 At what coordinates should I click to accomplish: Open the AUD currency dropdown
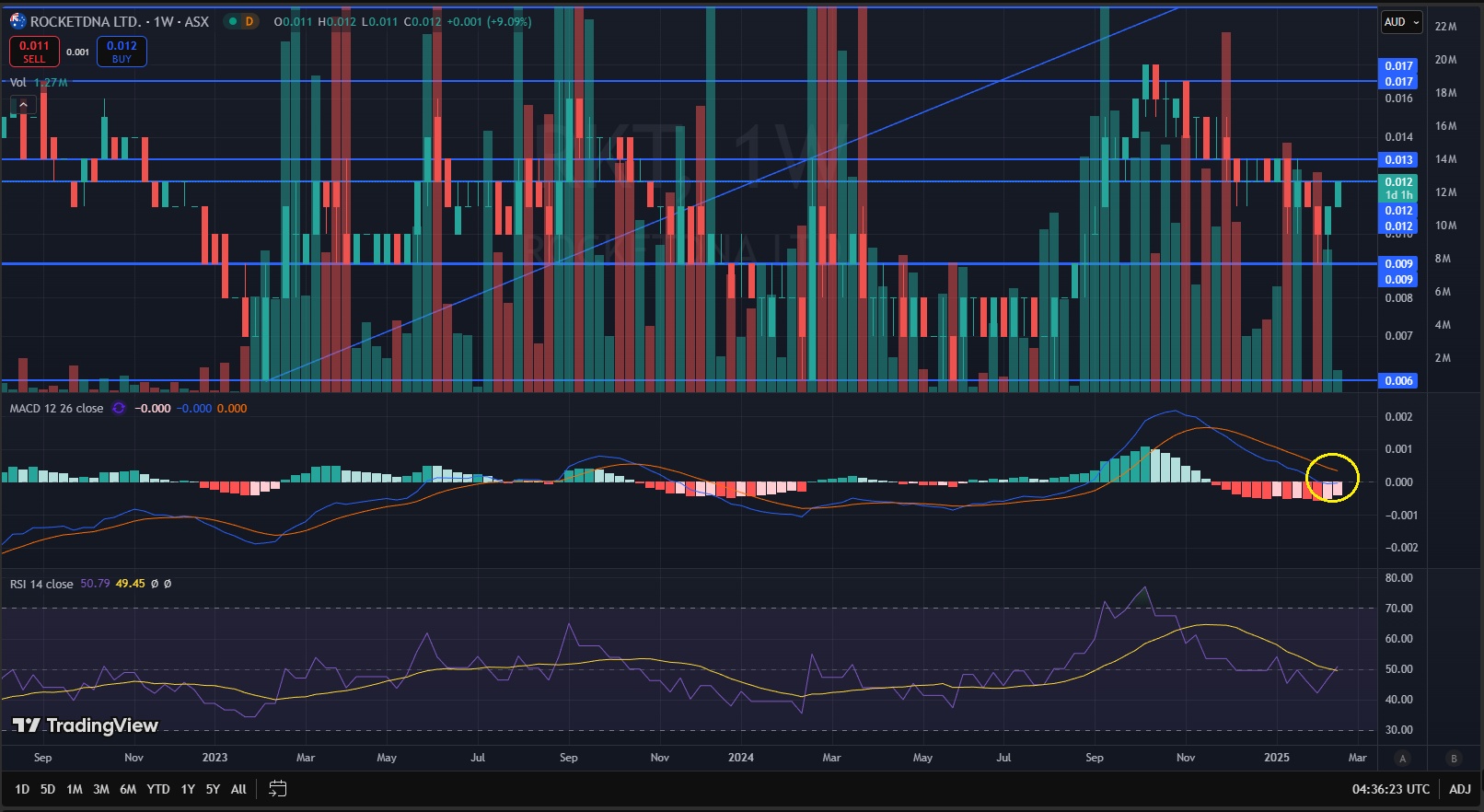tap(1402, 22)
